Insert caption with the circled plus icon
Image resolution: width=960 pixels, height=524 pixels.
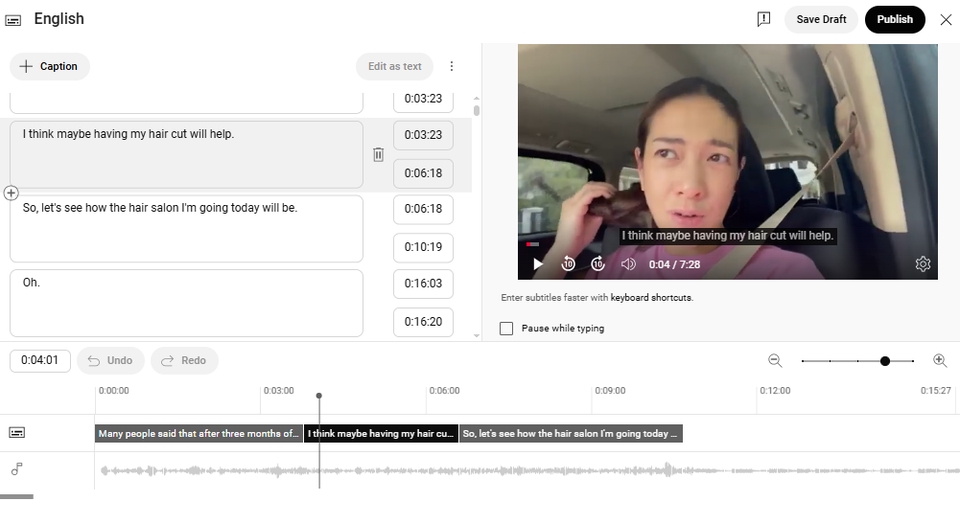click(11, 193)
